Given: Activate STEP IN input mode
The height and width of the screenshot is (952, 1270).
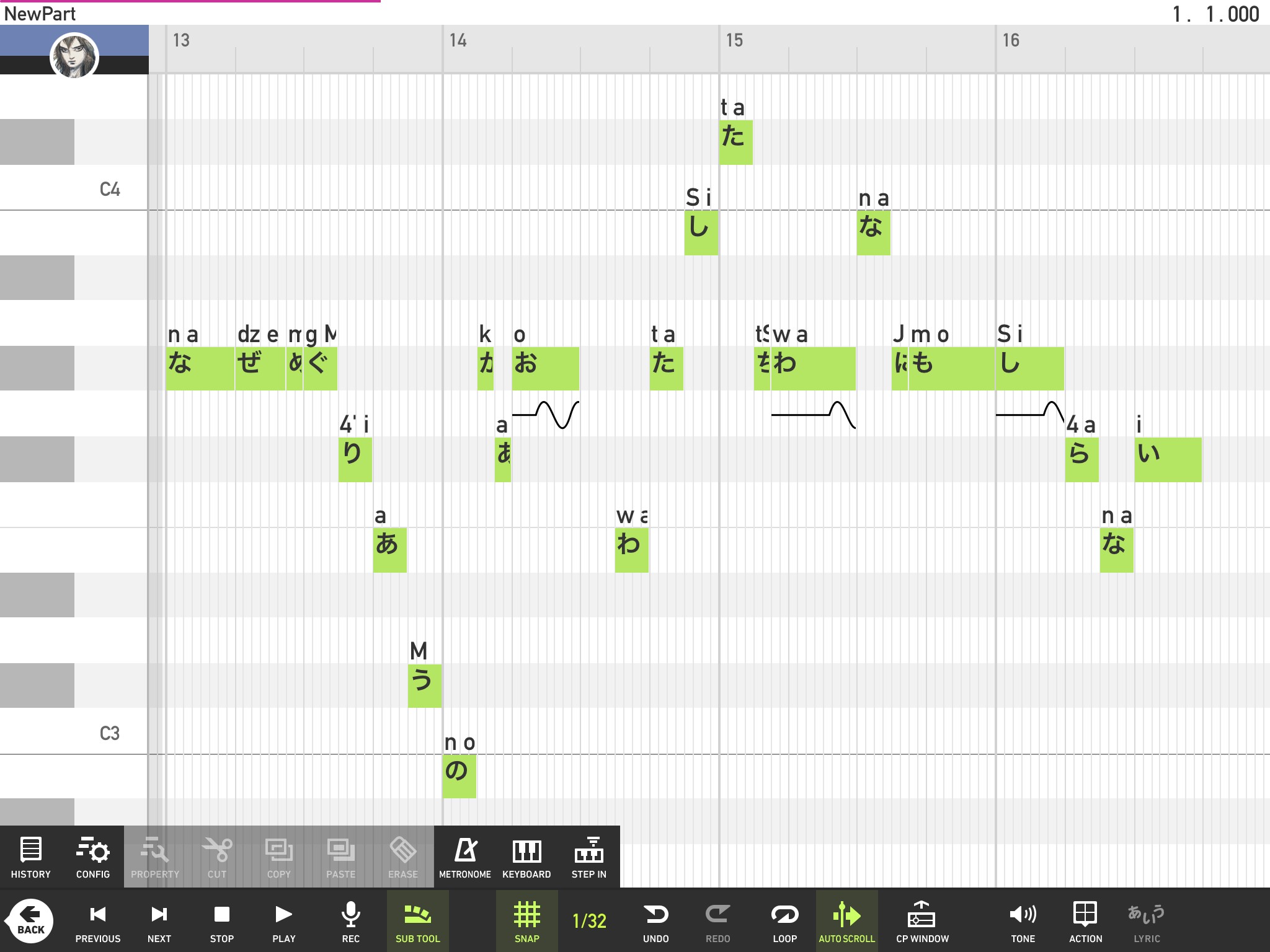Looking at the screenshot, I should (x=588, y=857).
